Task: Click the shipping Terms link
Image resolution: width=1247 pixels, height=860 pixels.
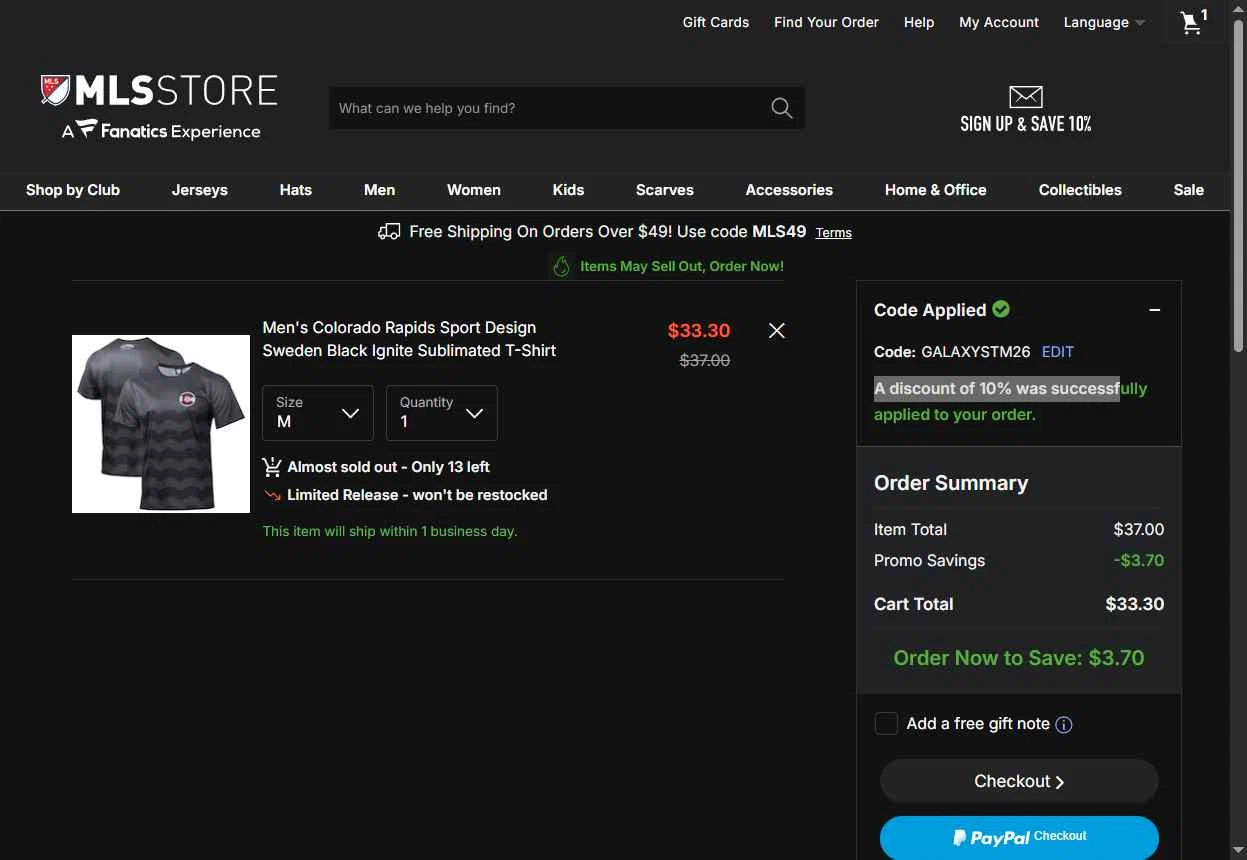Action: pos(834,233)
